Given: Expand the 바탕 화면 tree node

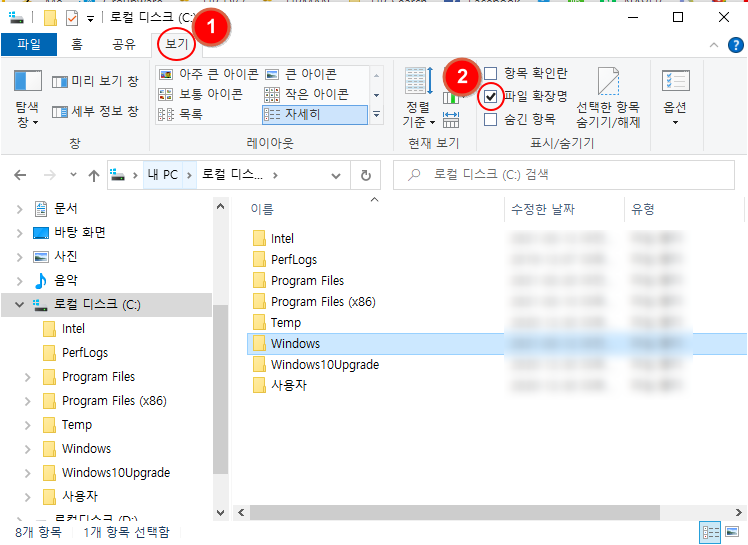Looking at the screenshot, I should click(x=20, y=233).
